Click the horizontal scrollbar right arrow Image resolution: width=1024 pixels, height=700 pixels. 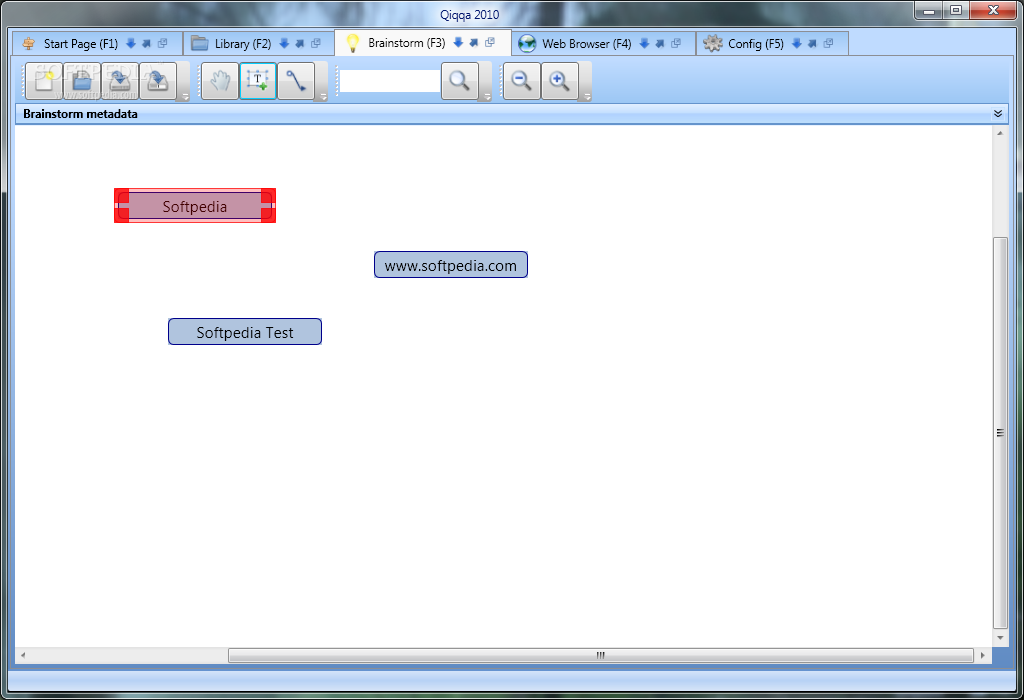[x=982, y=655]
